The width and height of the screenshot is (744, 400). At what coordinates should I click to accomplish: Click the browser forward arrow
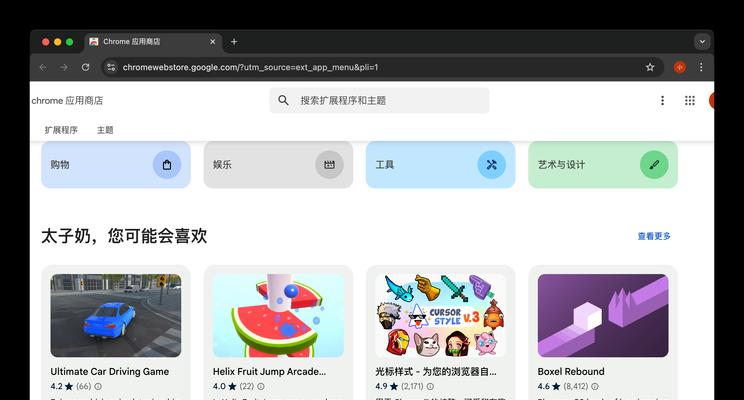point(64,67)
